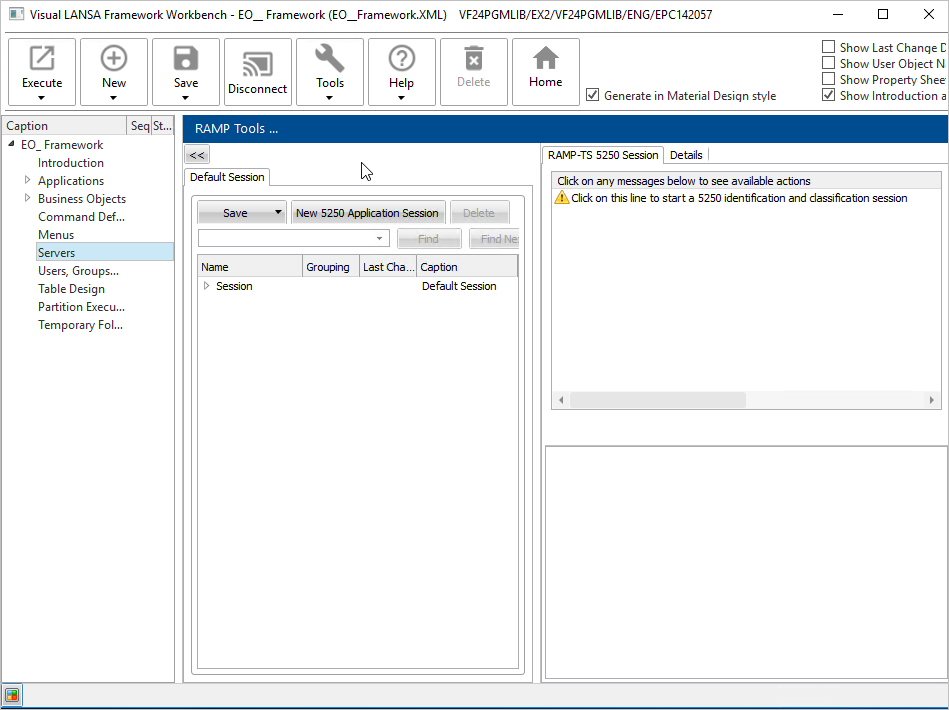Click the LANSA app icon in title bar
This screenshot has height=710, width=949.
[16, 14]
